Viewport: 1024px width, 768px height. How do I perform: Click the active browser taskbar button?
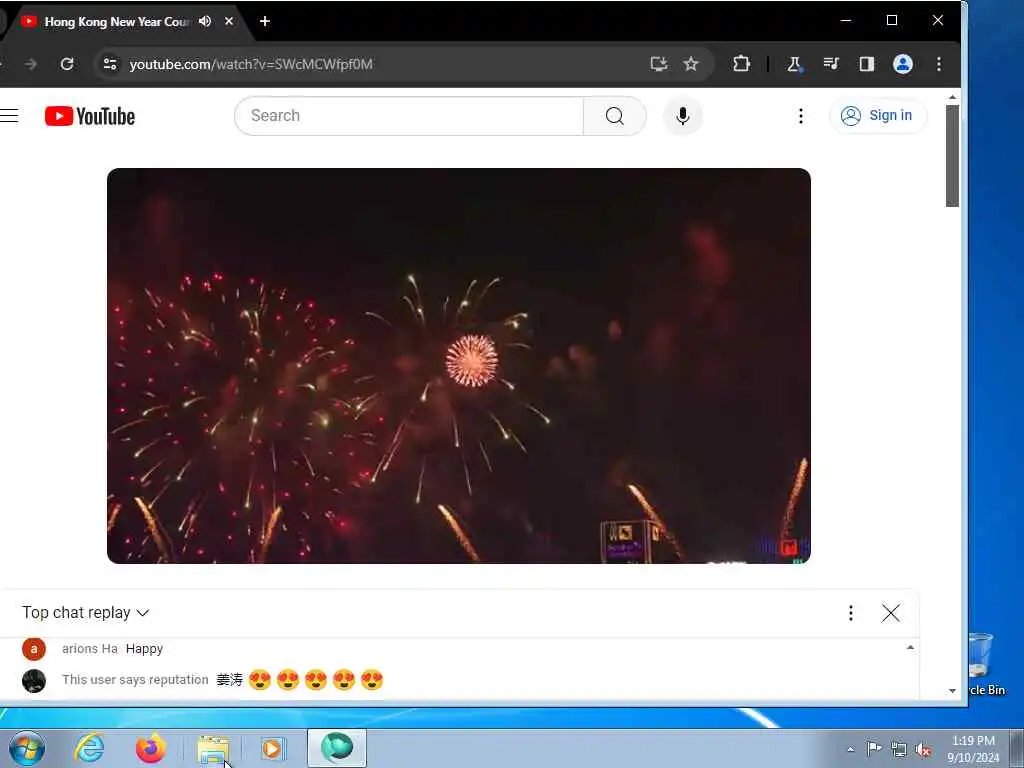point(337,748)
